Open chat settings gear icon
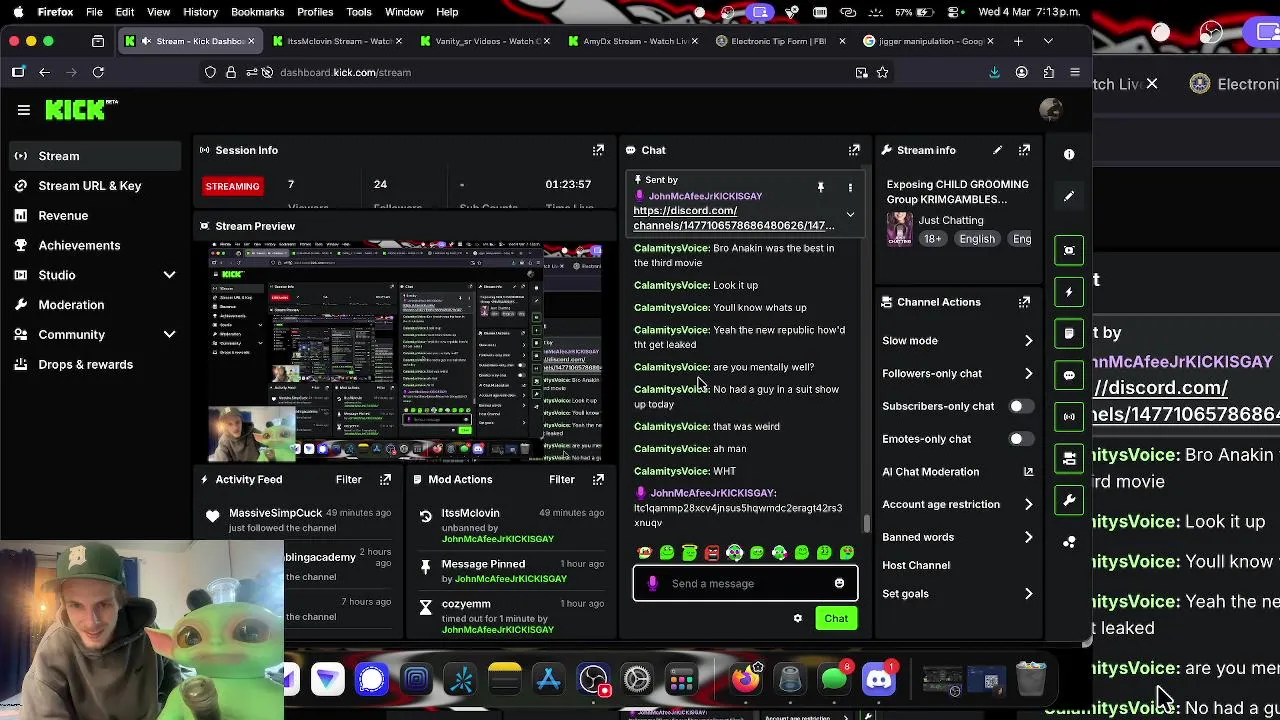The width and height of the screenshot is (1280, 720). [x=797, y=619]
